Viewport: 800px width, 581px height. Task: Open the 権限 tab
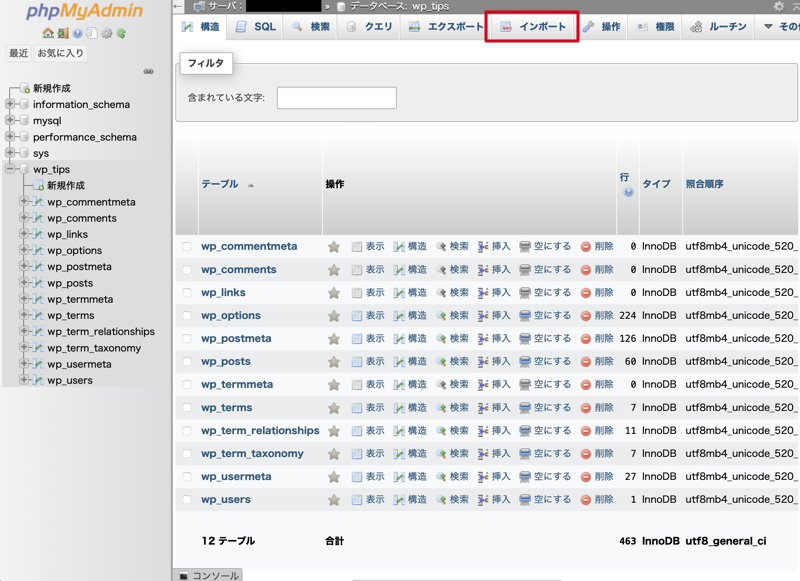pos(656,27)
